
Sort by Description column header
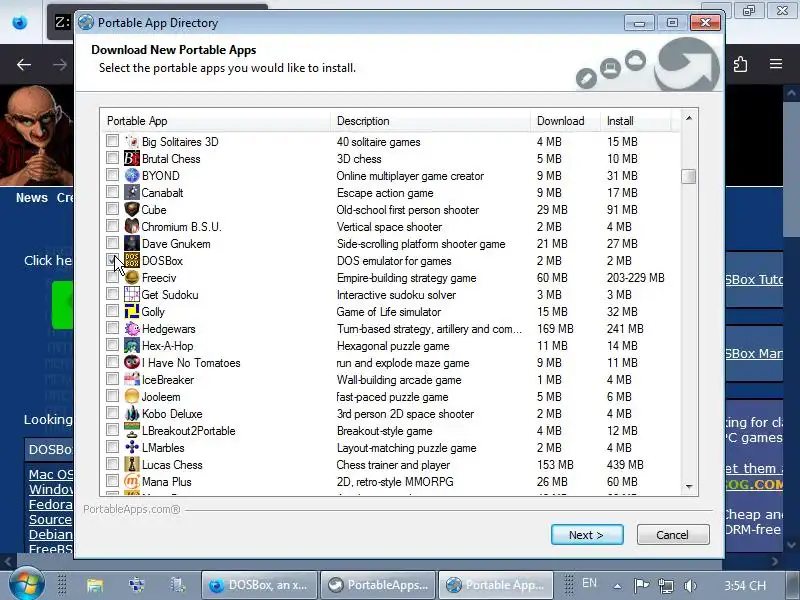pos(431,121)
